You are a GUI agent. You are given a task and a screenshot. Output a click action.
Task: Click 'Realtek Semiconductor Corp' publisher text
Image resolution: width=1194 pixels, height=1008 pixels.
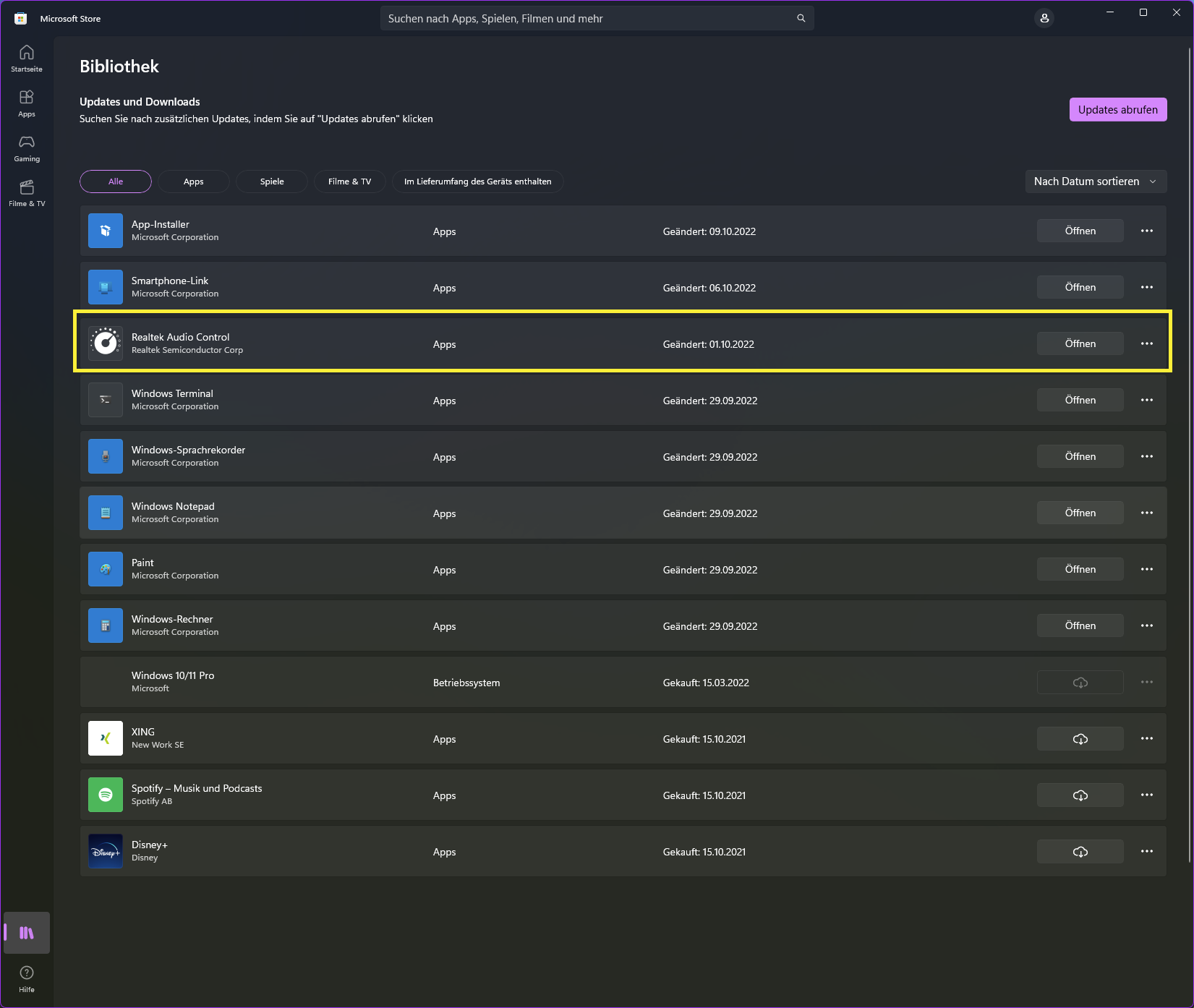point(187,350)
